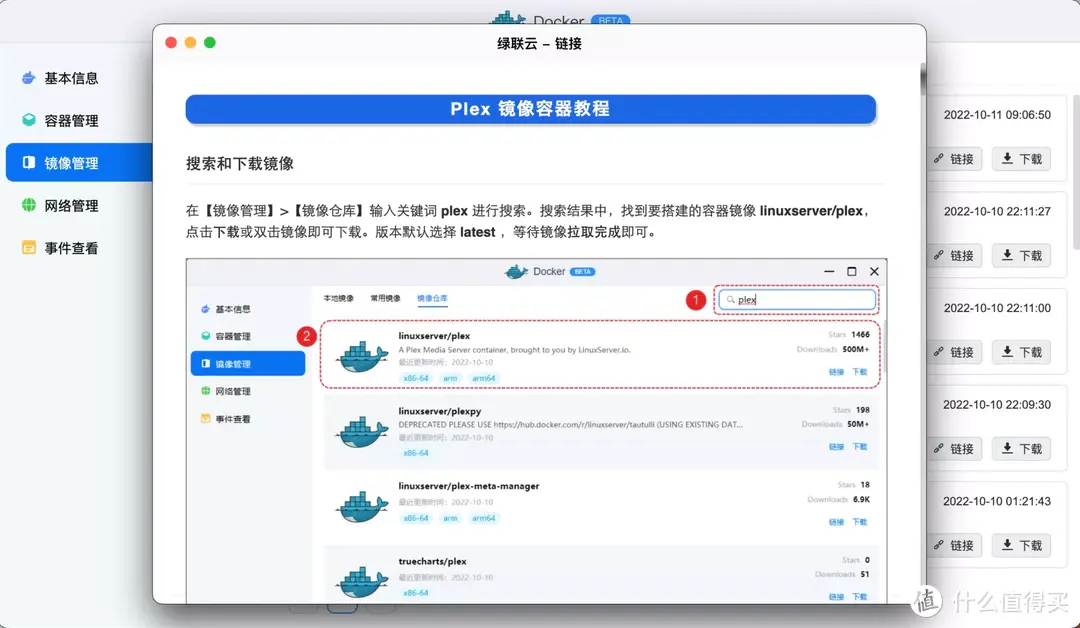The image size is (1080, 628).
Task: Click 链接 under 2022-10-11 09:06:50
Action: (954, 159)
